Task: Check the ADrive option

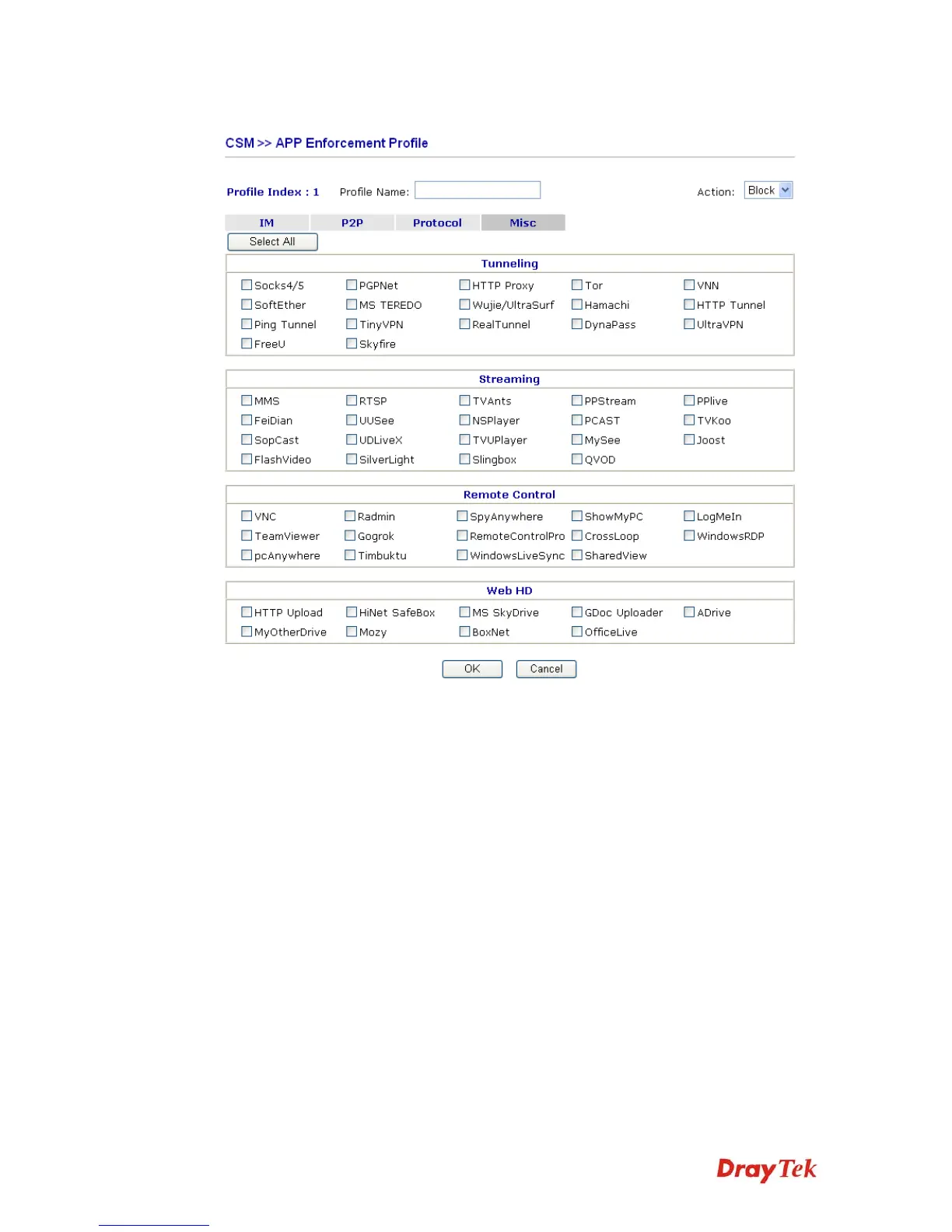Action: (x=689, y=612)
